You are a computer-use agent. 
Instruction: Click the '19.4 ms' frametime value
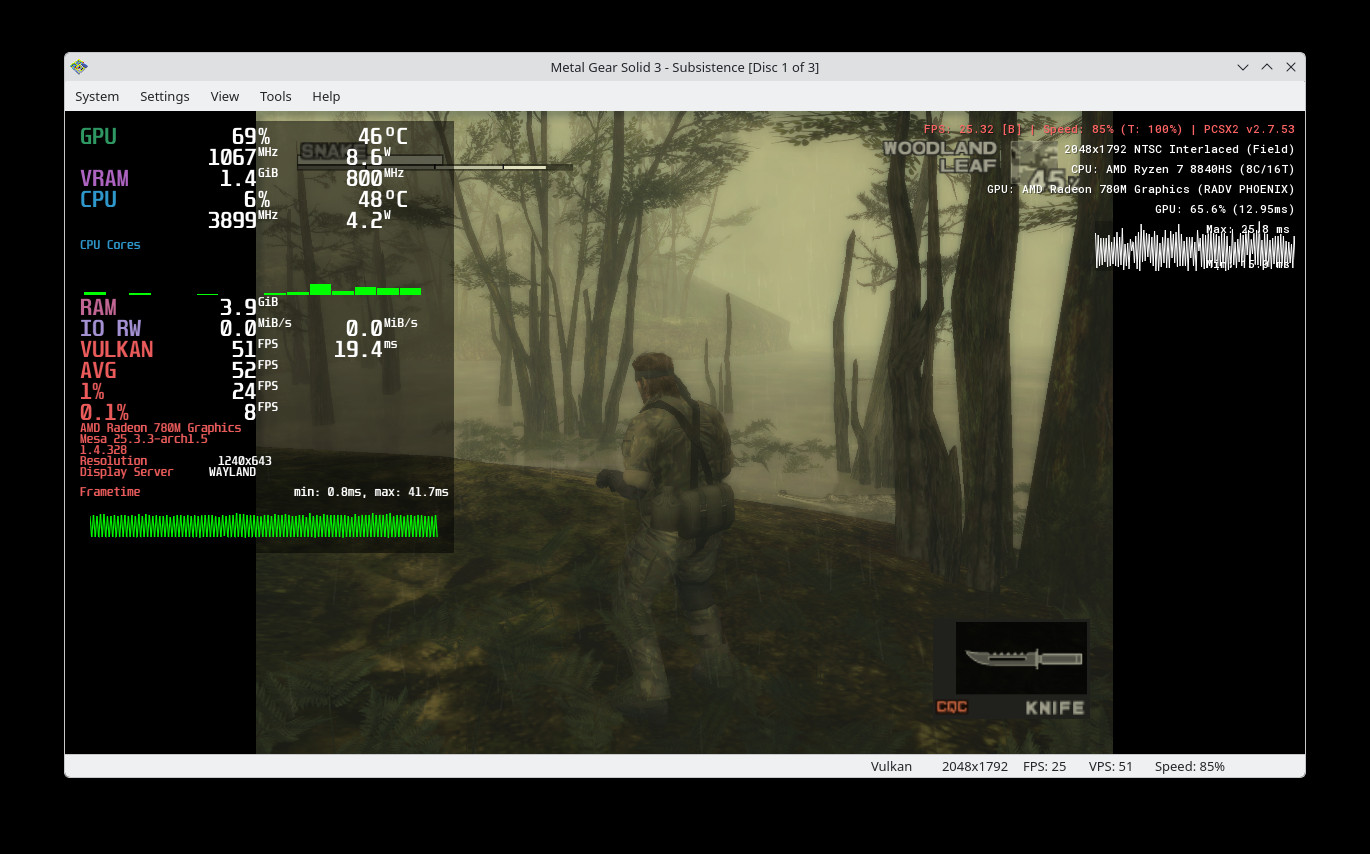click(365, 349)
